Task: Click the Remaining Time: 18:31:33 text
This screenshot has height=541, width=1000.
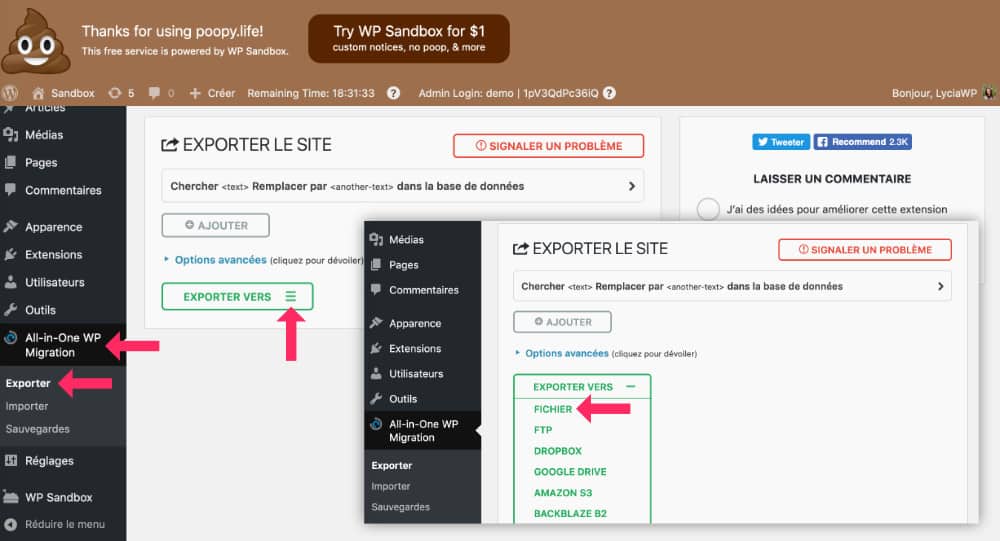Action: pyautogui.click(x=311, y=93)
